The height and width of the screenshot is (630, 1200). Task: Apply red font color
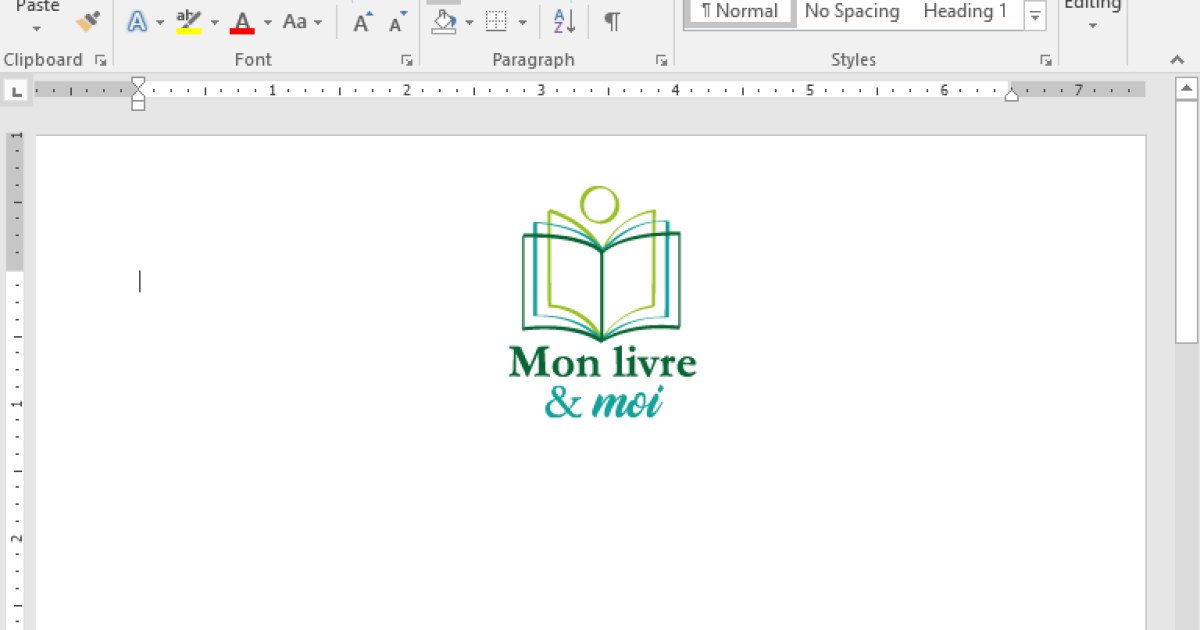tap(242, 21)
